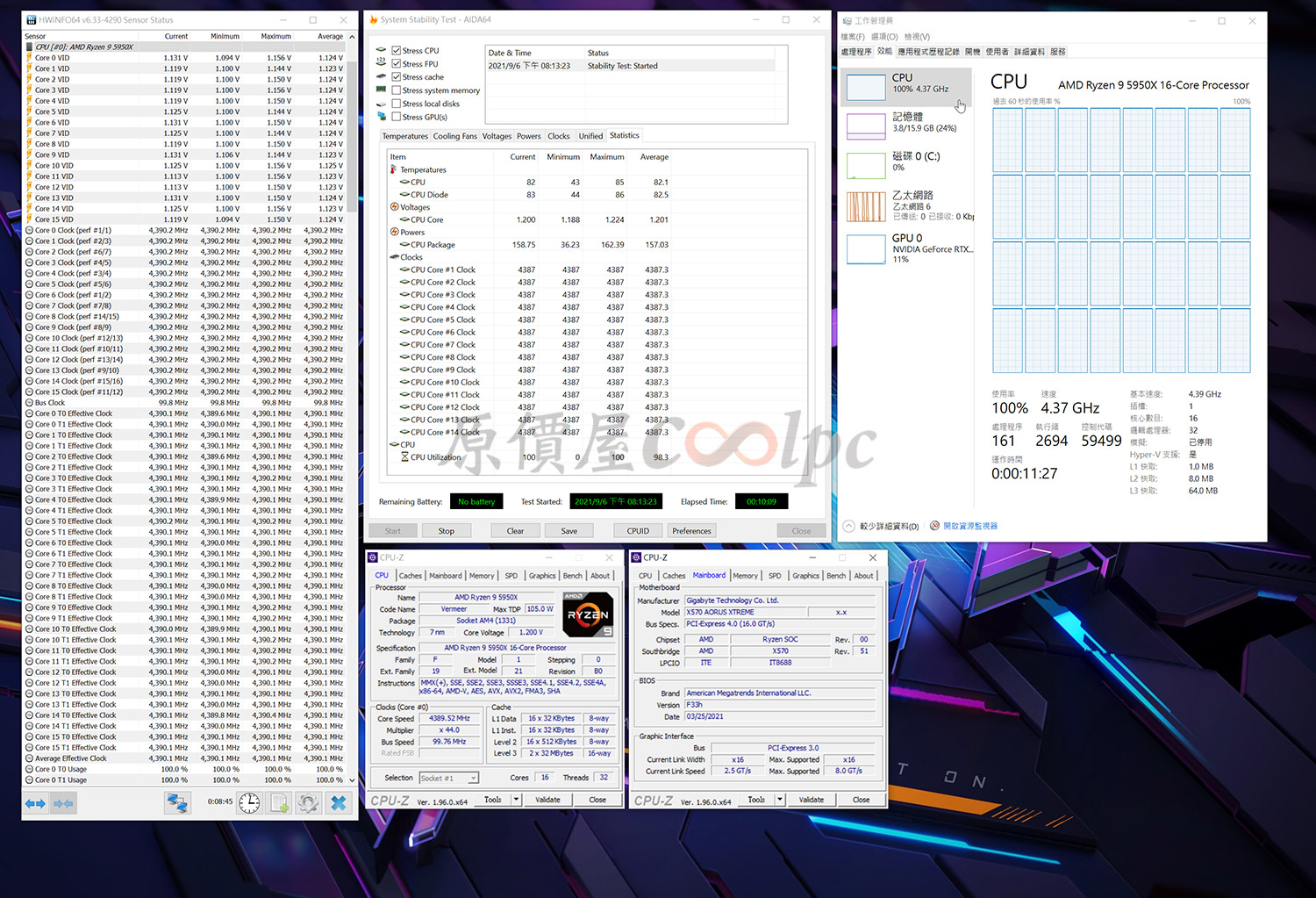
Task: Toggle Stress cache checkbox
Action: [x=396, y=77]
